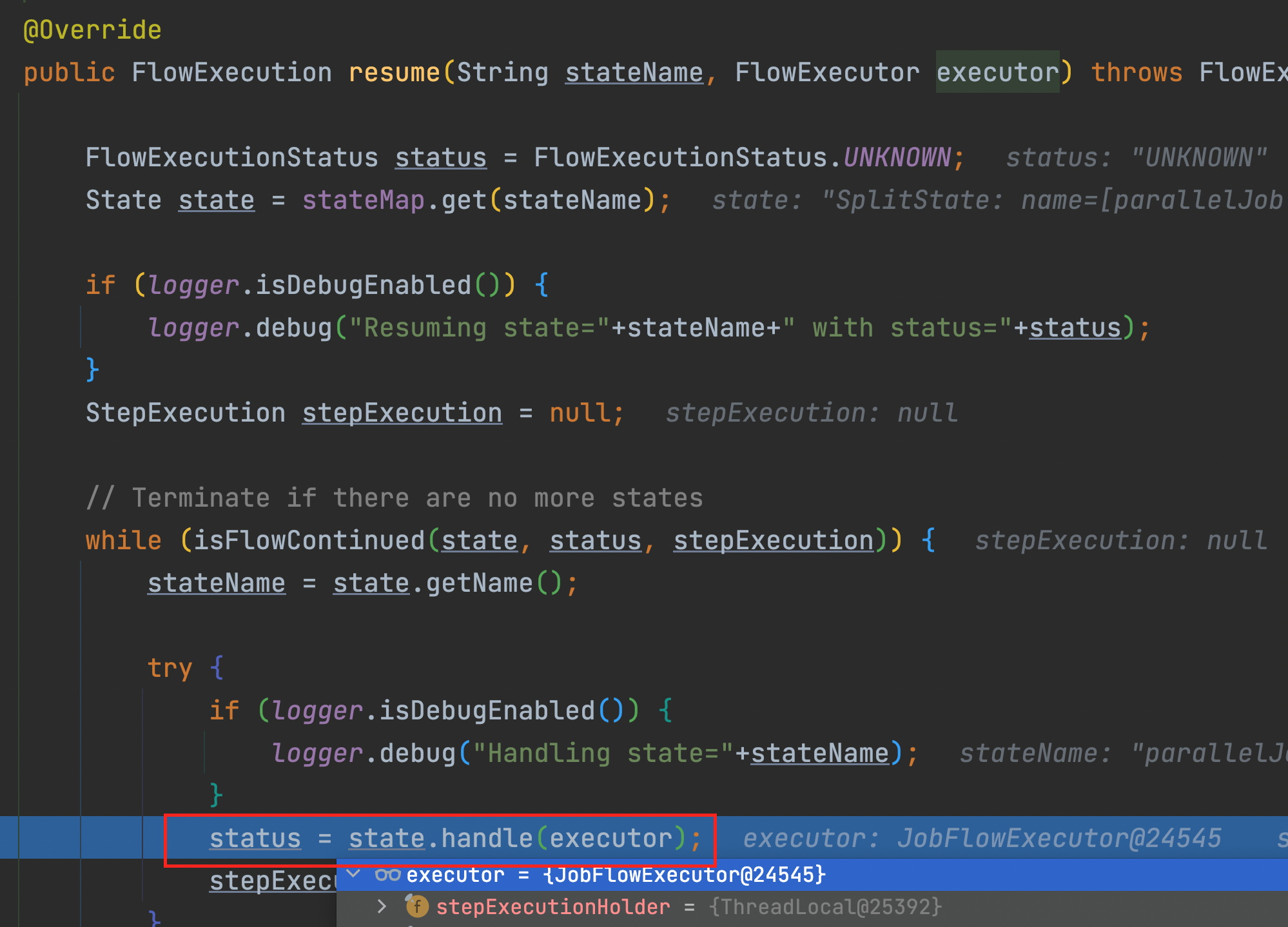Click the "Resuming state=" string literal
This screenshot has width=1288, height=927.
[481, 327]
